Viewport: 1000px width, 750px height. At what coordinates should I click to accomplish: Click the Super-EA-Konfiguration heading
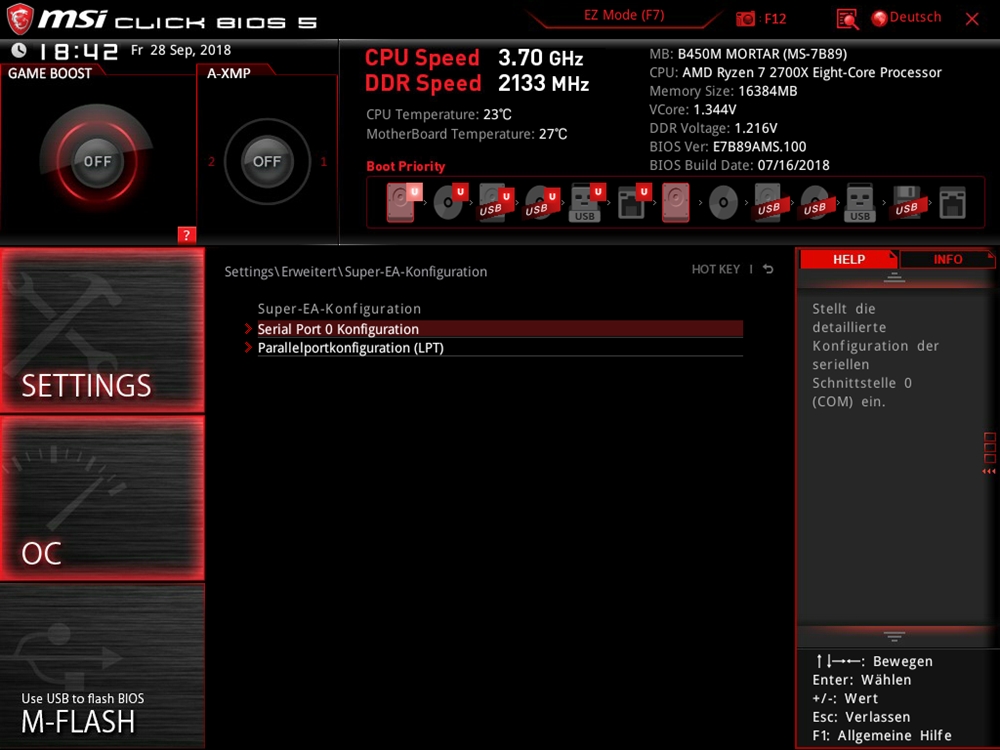click(339, 309)
